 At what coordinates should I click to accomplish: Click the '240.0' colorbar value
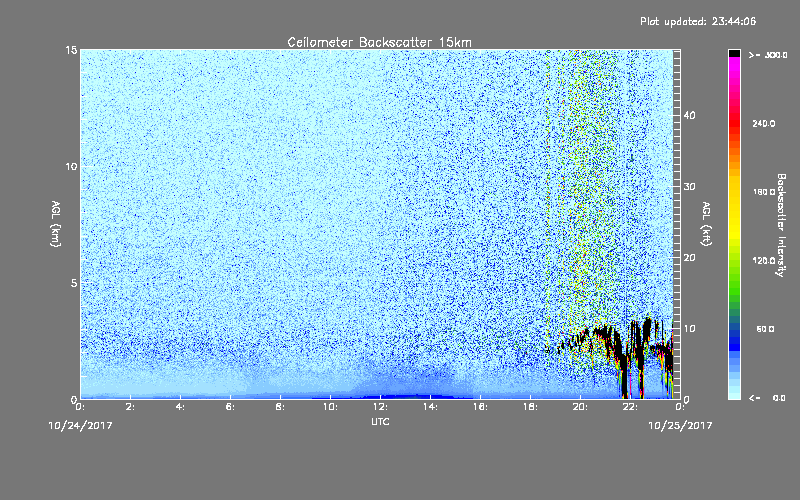click(x=764, y=123)
